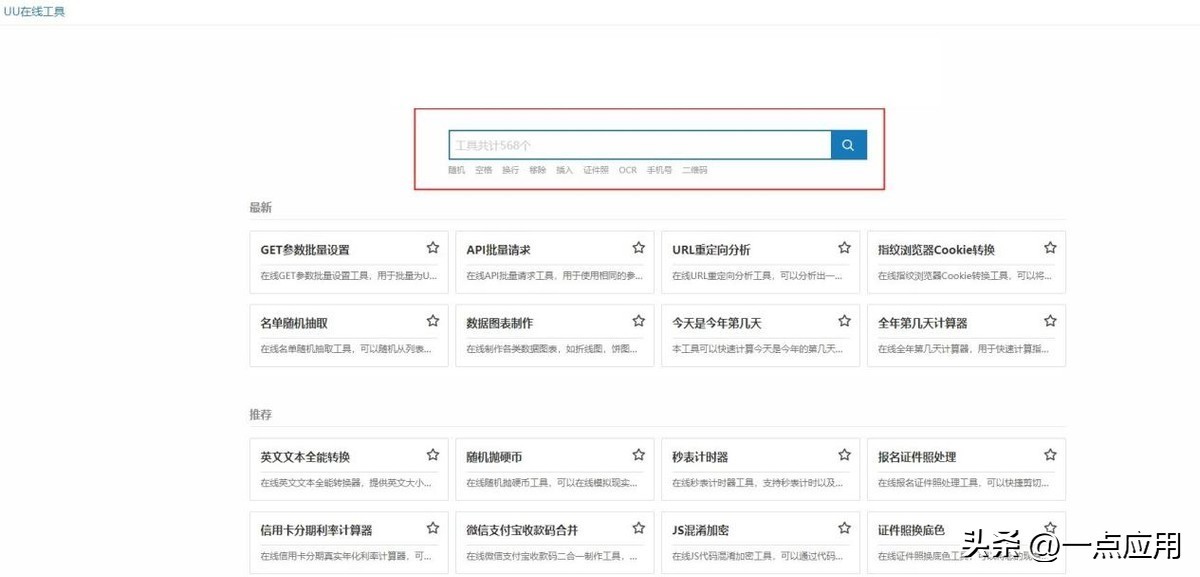The width and height of the screenshot is (1200, 577).
Task: Open the UU在线工具 home link
Action: point(34,11)
